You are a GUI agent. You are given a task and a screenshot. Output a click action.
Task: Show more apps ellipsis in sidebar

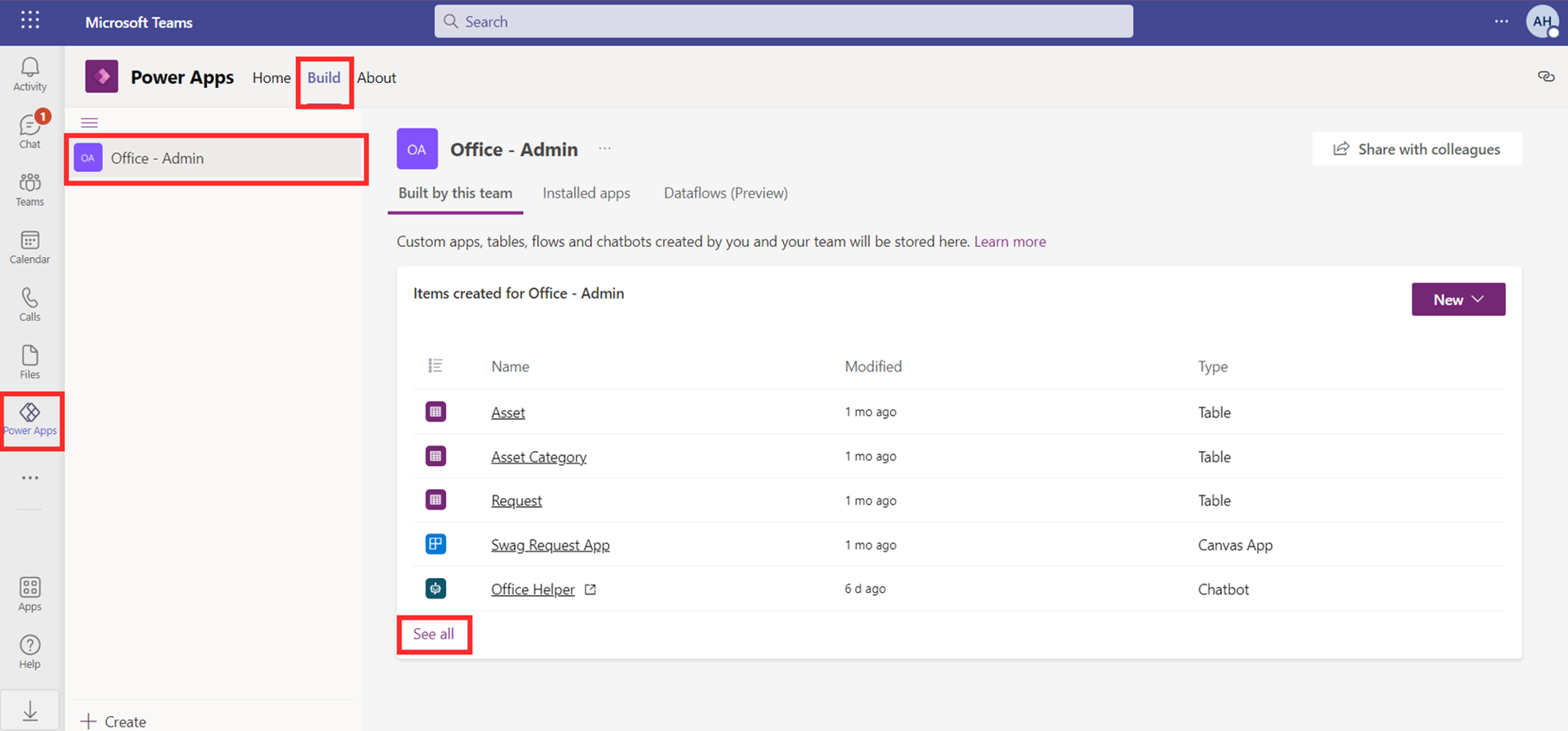tap(30, 477)
